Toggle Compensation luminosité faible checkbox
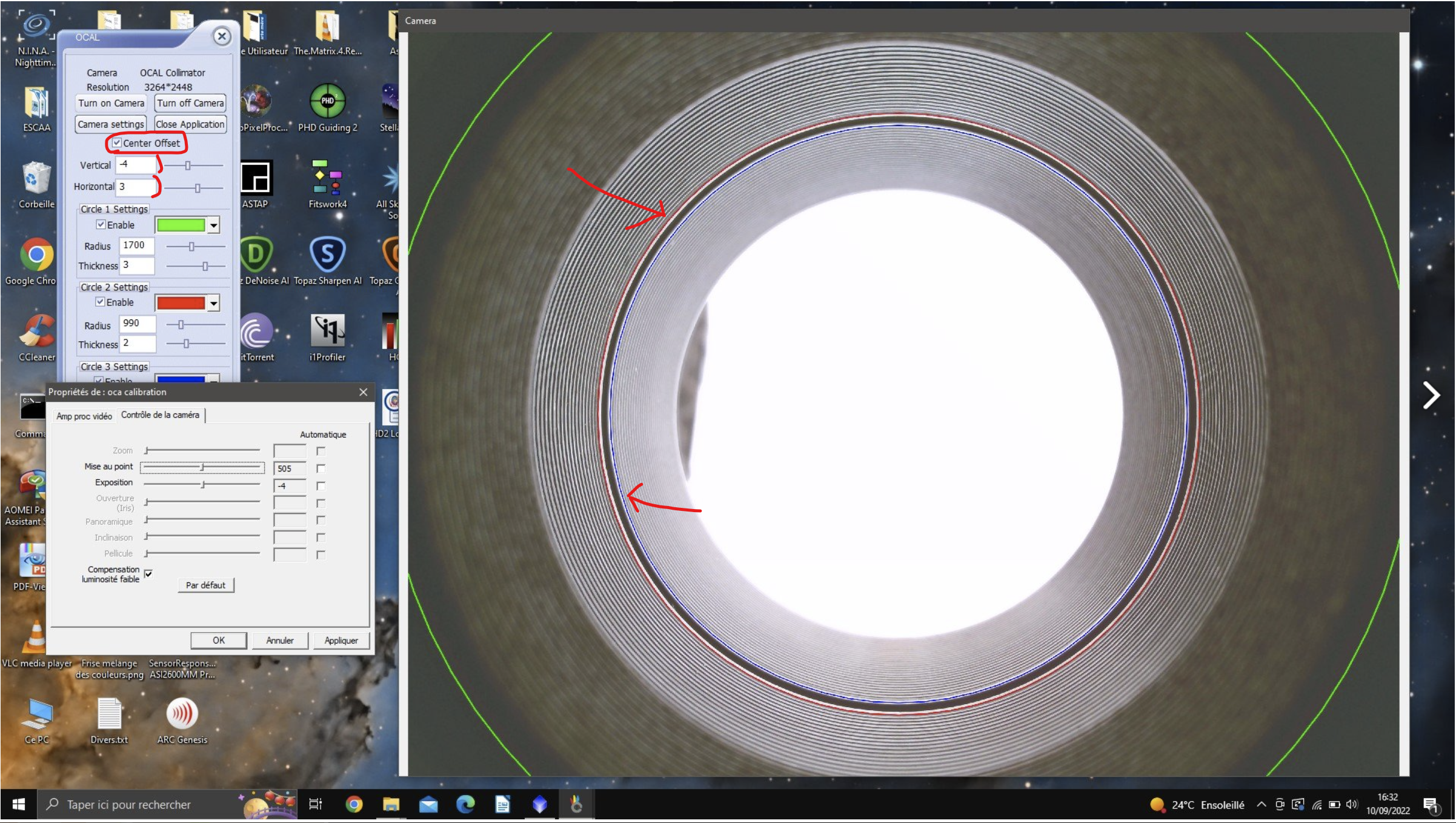This screenshot has height=823, width=1456. pyautogui.click(x=148, y=573)
